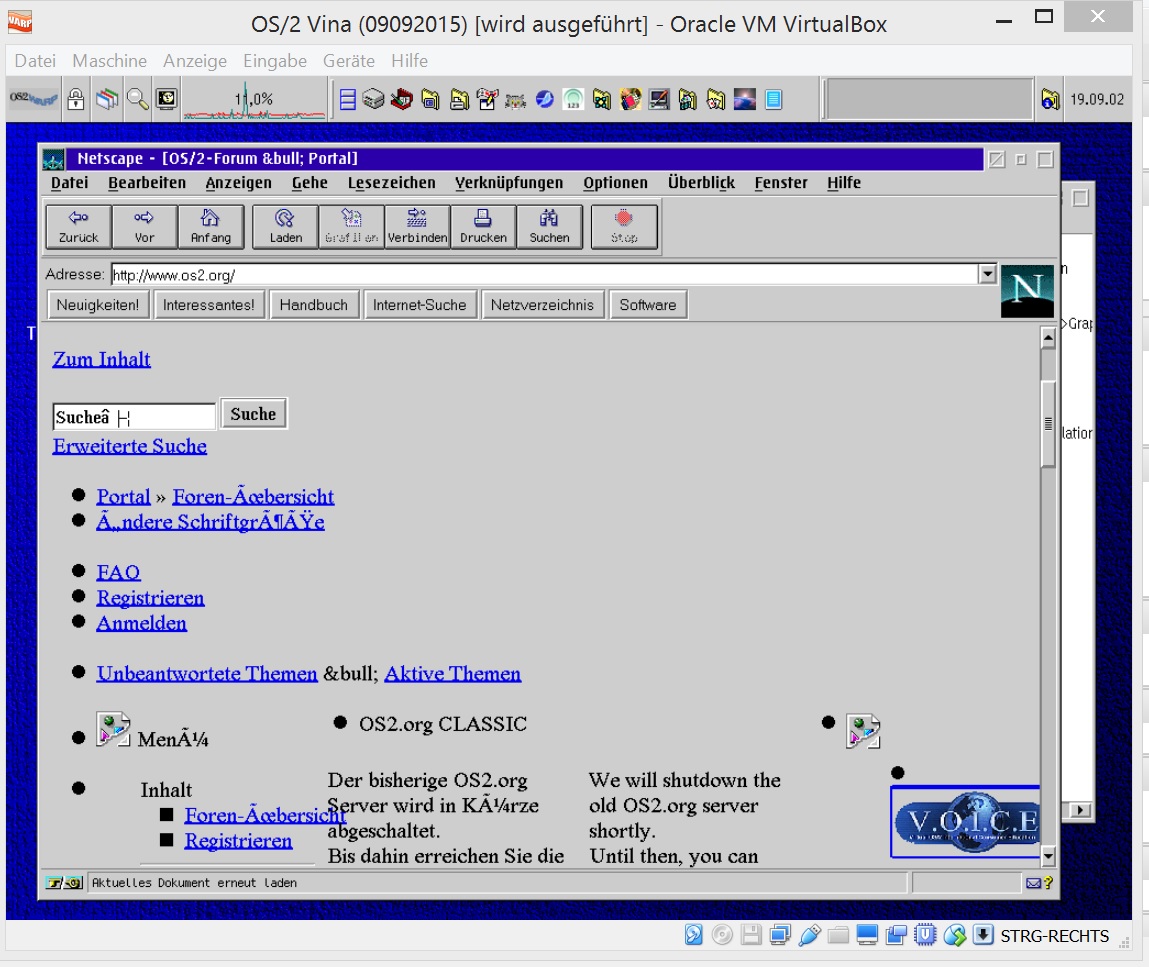Open Netscape Datei menu
Screen dimensions: 1149x967
[x=70, y=182]
